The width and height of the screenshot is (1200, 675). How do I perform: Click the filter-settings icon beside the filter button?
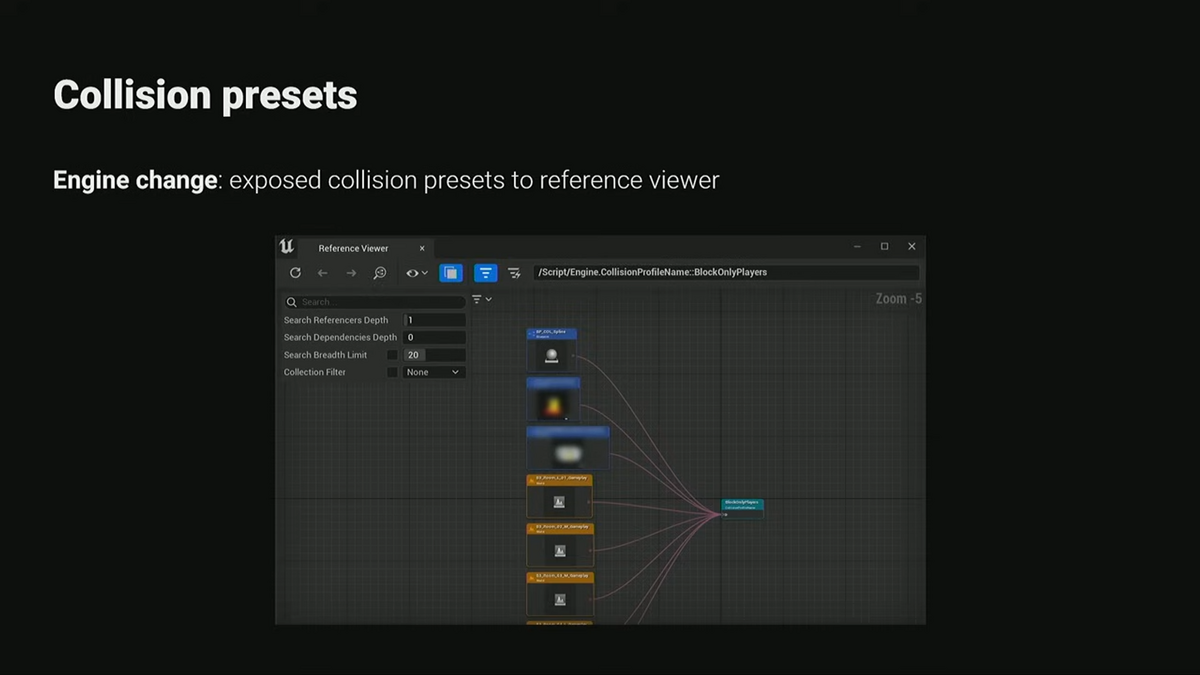(x=513, y=273)
